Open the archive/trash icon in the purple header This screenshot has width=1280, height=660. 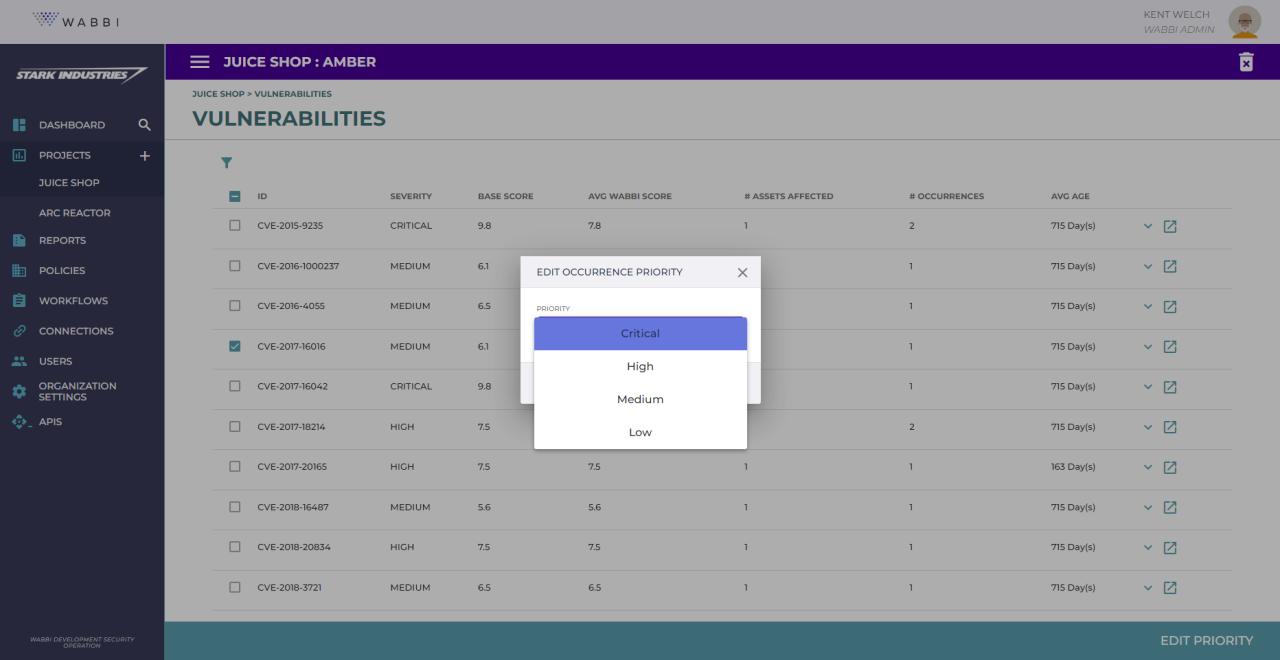tap(1246, 61)
